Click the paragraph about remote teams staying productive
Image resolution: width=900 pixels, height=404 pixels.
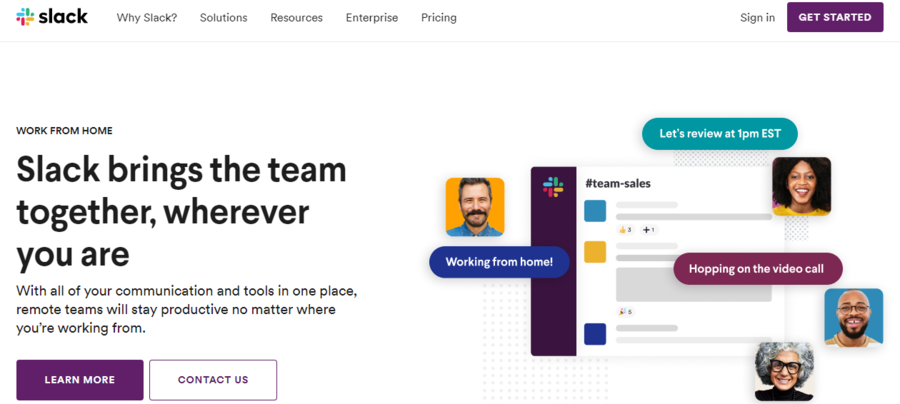pos(187,310)
